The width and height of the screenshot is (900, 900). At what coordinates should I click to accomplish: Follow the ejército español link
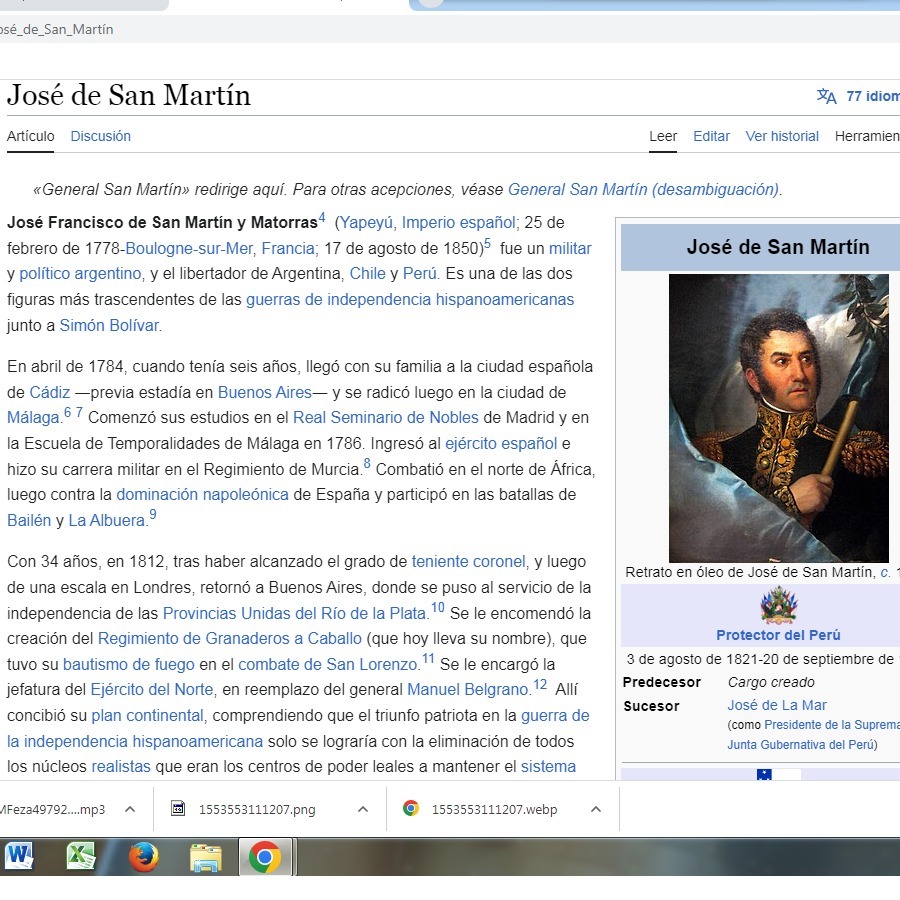pyautogui.click(x=501, y=444)
